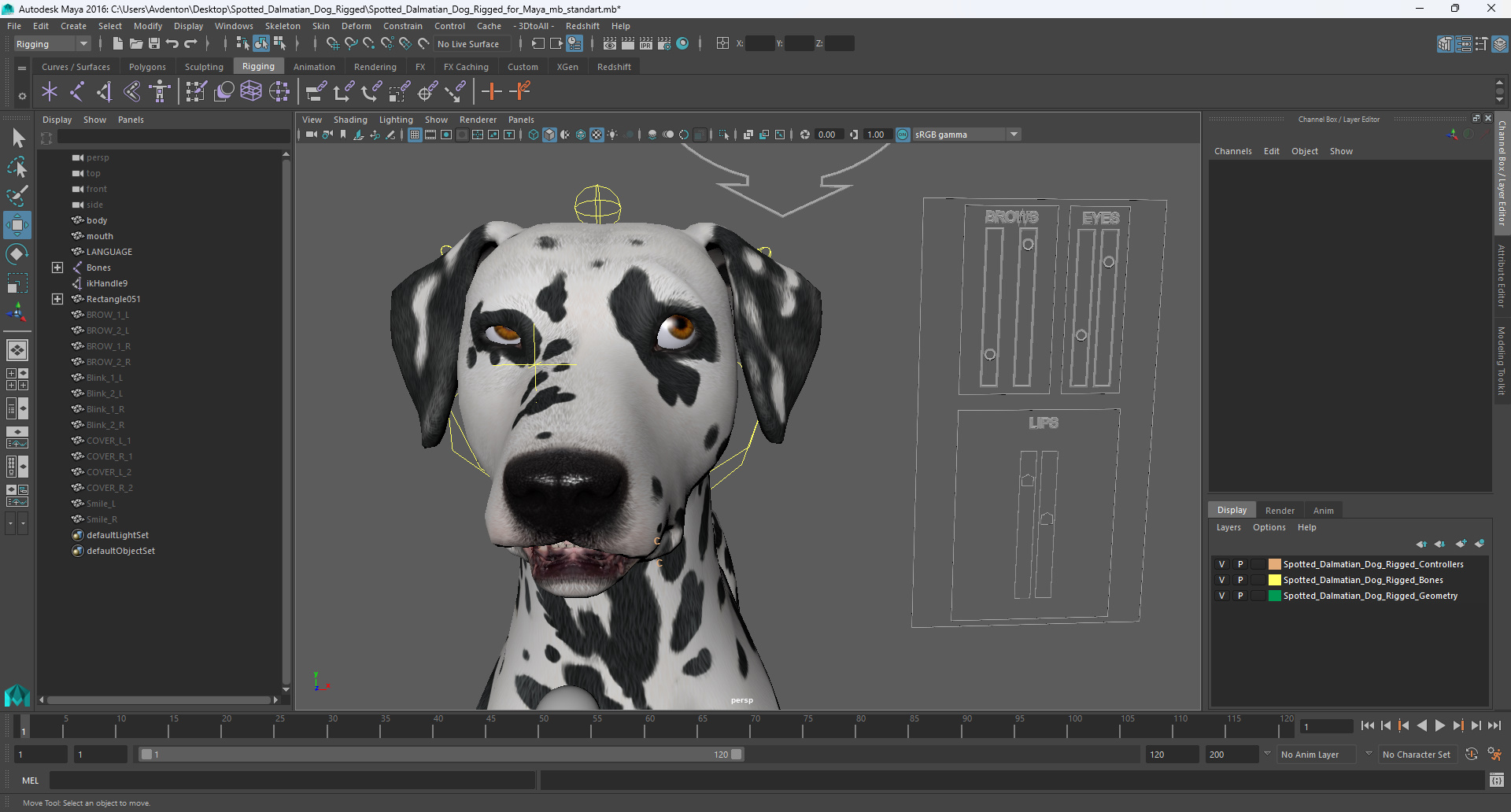Click the Open Scene folder icon
This screenshot has width=1511, height=812.
[136, 44]
